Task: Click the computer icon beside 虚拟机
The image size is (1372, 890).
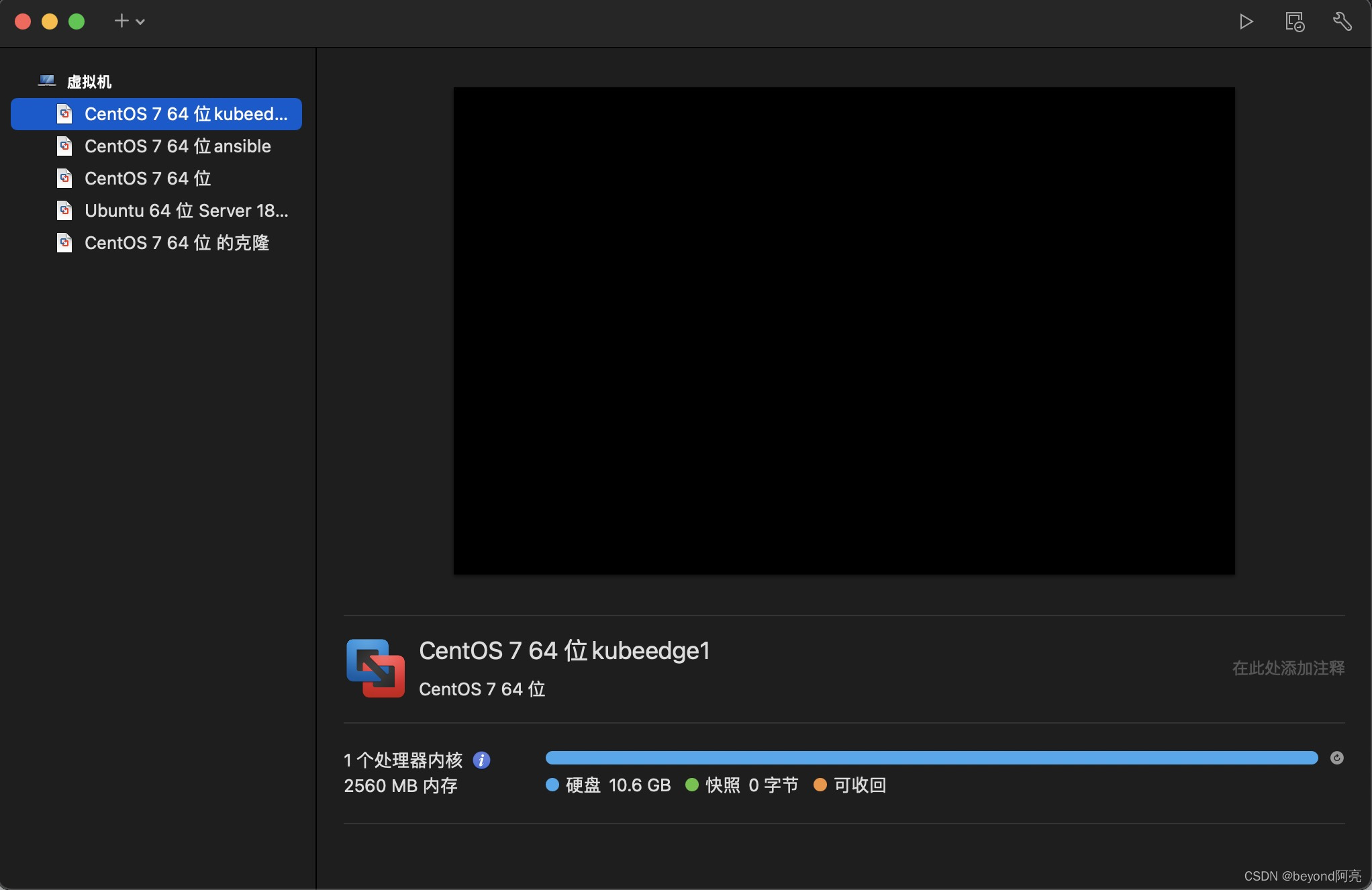Action: tap(46, 81)
